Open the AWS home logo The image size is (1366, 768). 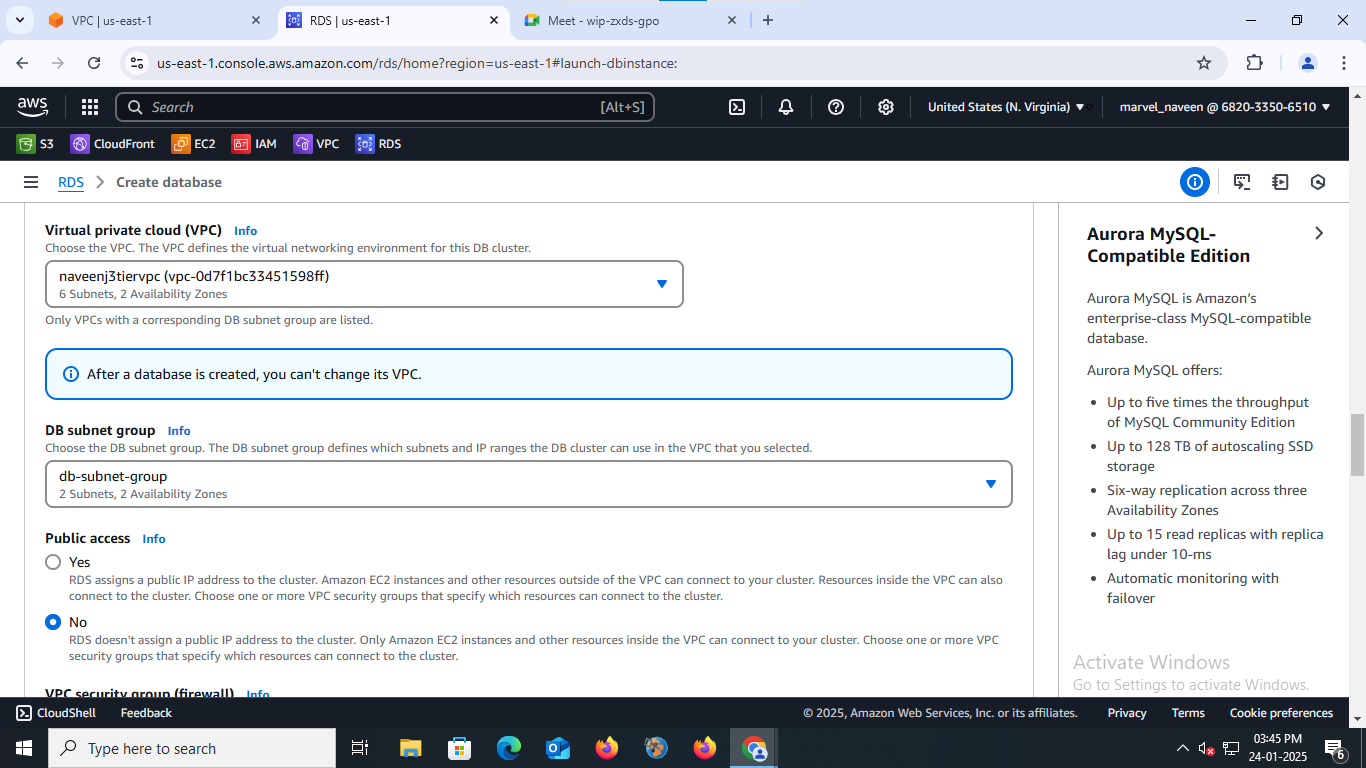tap(32, 106)
